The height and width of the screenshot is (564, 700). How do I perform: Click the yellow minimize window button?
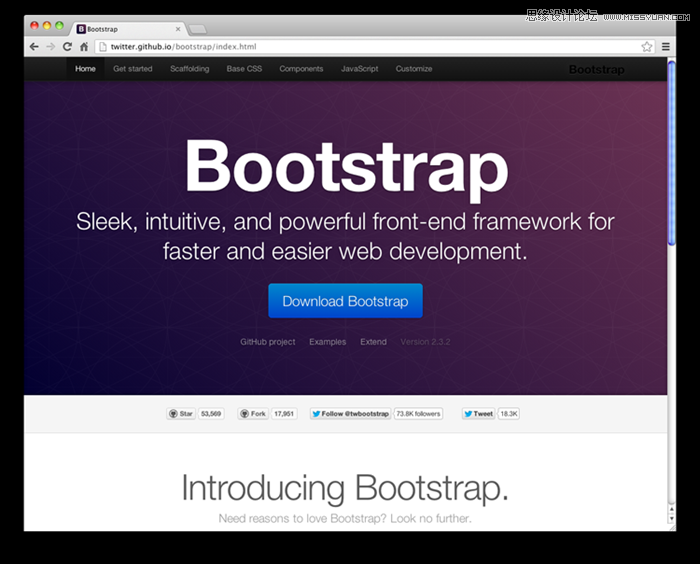47,25
